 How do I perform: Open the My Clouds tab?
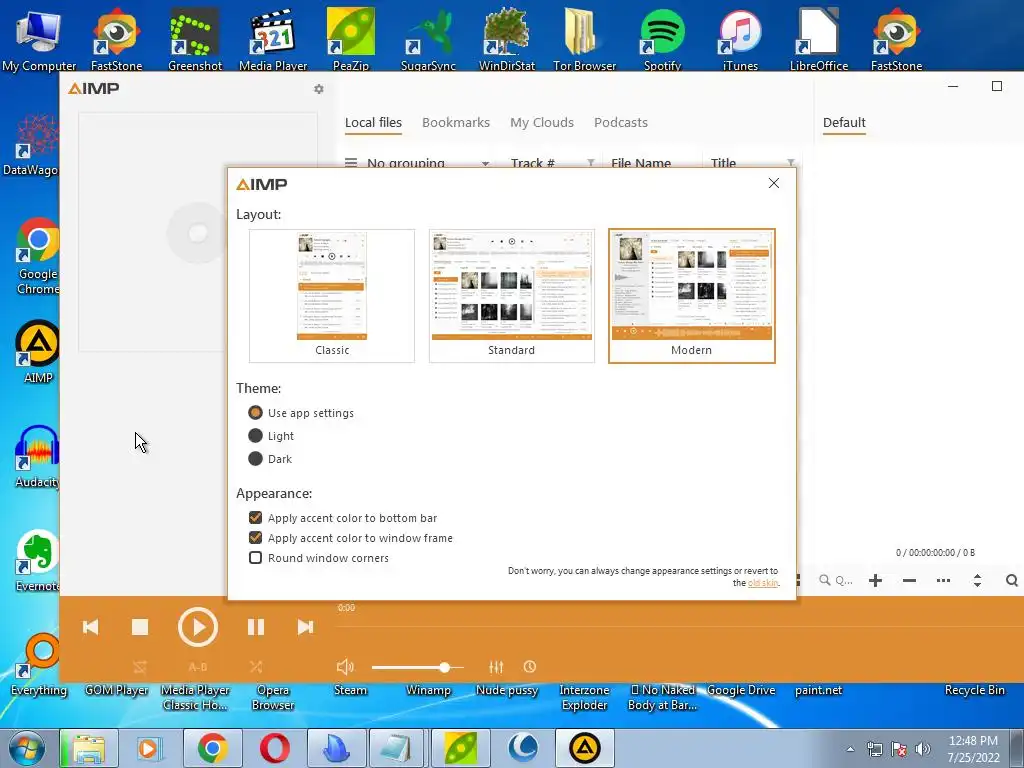click(542, 123)
